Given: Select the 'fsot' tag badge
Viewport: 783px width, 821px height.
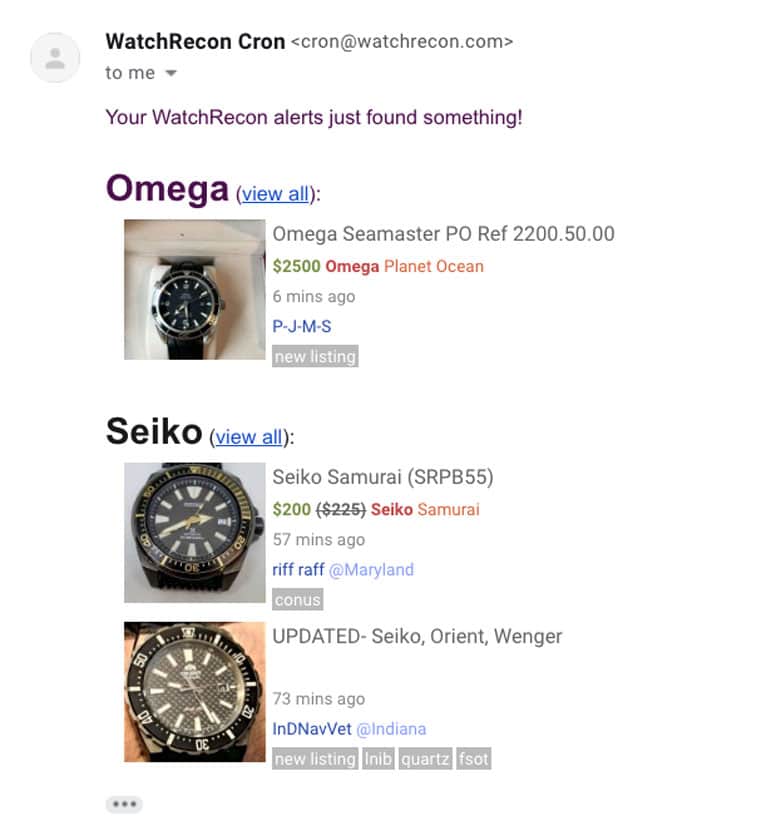Looking at the screenshot, I should click(473, 759).
